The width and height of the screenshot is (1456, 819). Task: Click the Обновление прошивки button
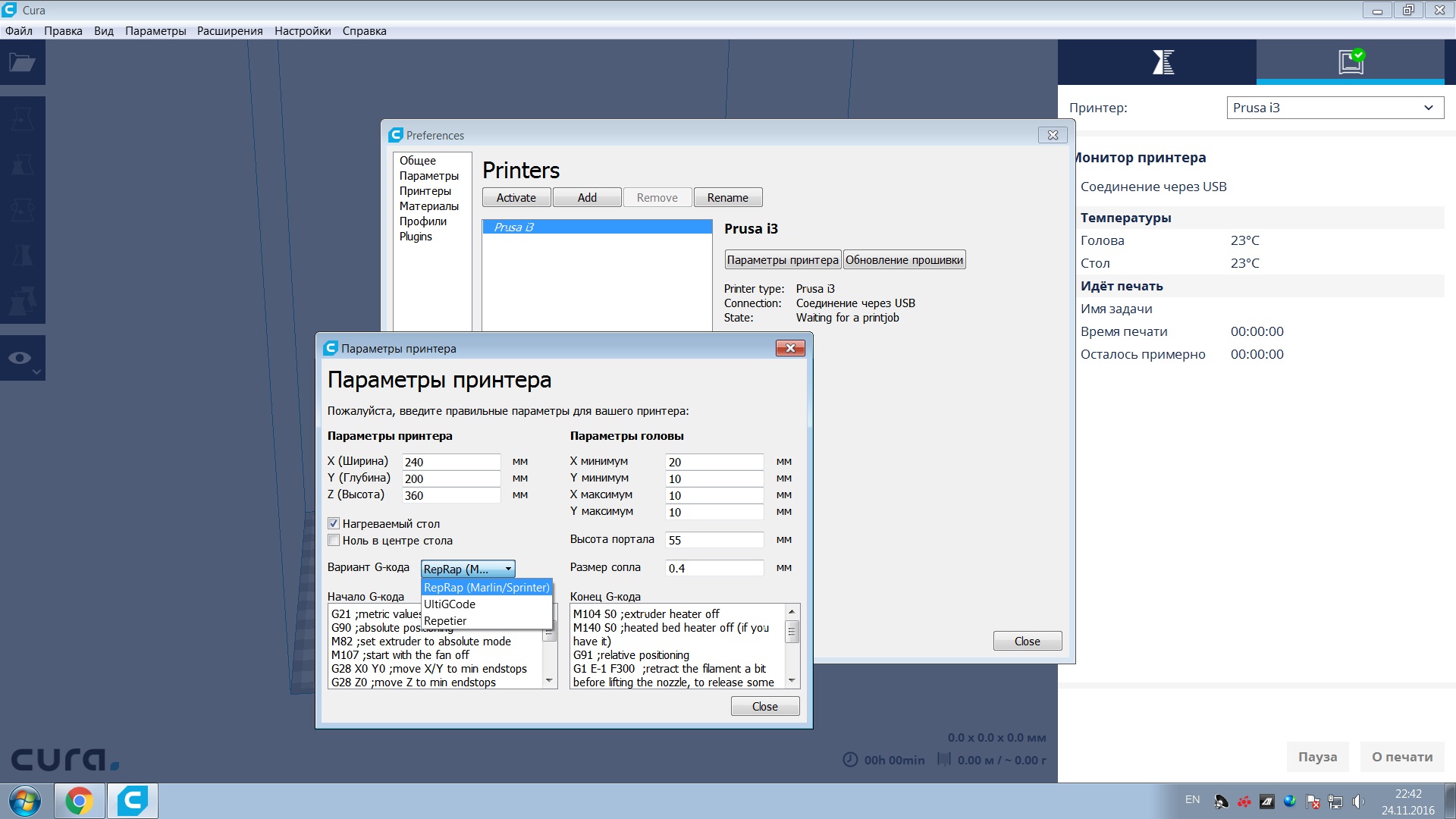(x=904, y=260)
